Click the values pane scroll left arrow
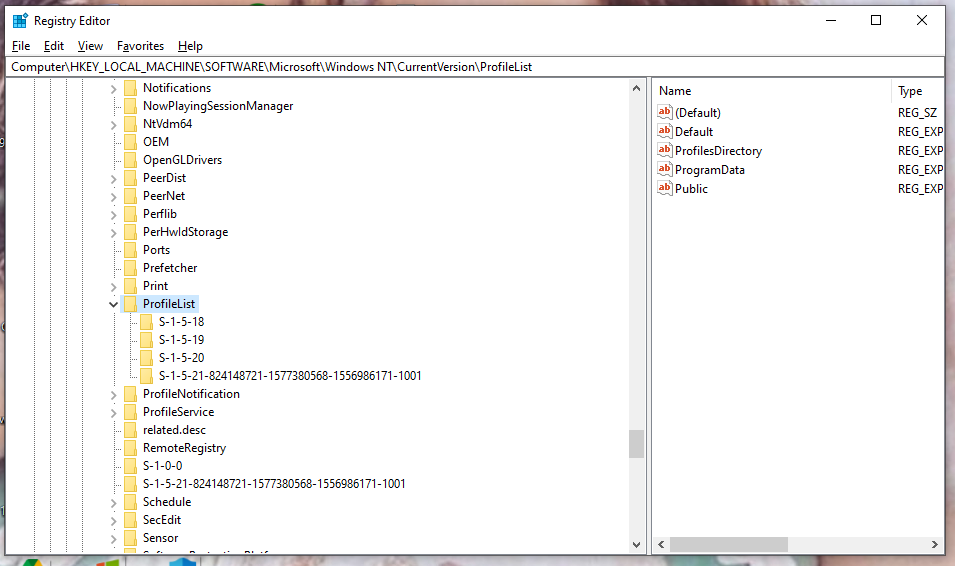 [661, 545]
